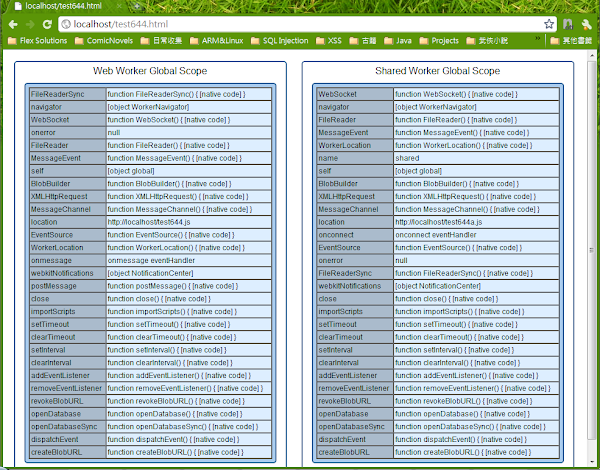
Task: Click onconnect in the Shared Worker table
Action: click(x=355, y=235)
